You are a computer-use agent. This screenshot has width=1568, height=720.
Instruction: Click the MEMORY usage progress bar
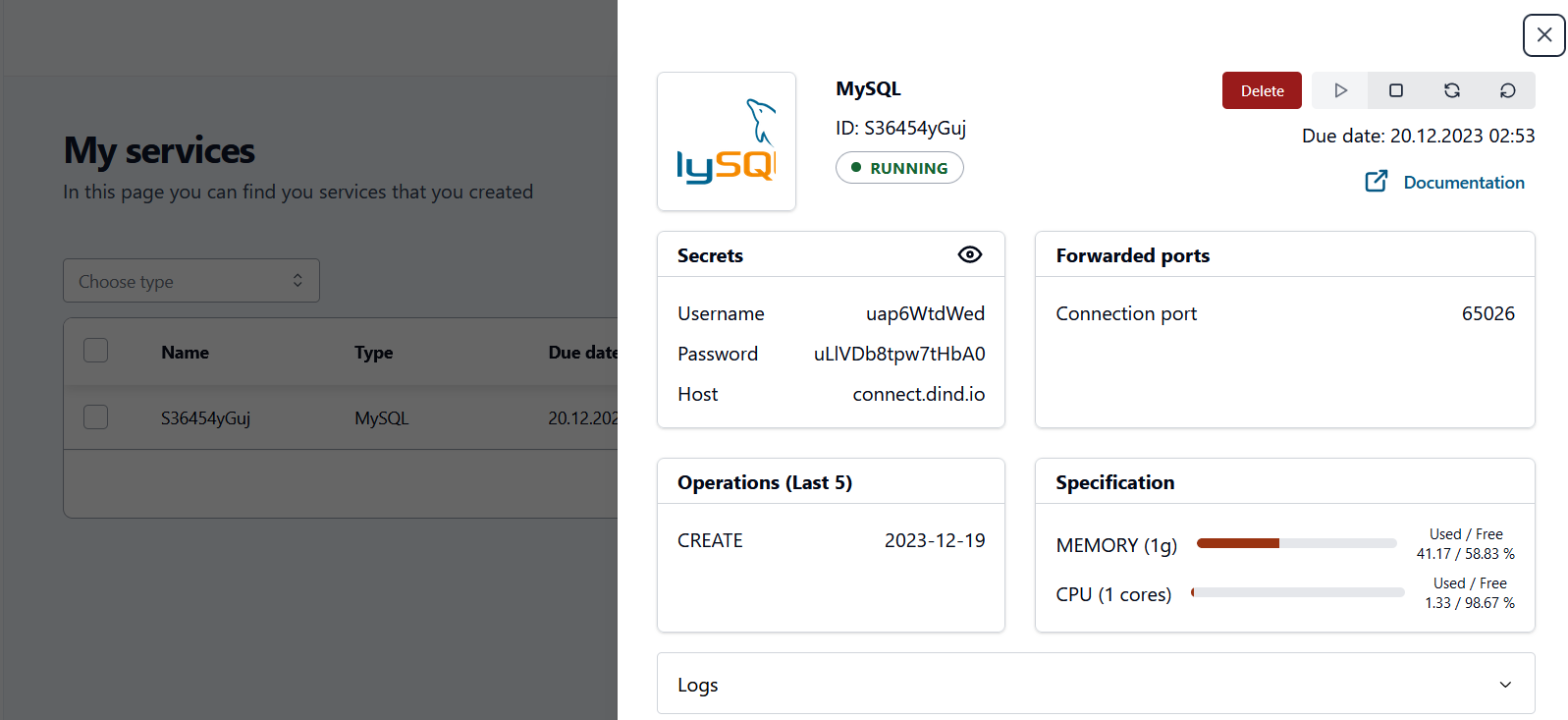tap(1296, 543)
